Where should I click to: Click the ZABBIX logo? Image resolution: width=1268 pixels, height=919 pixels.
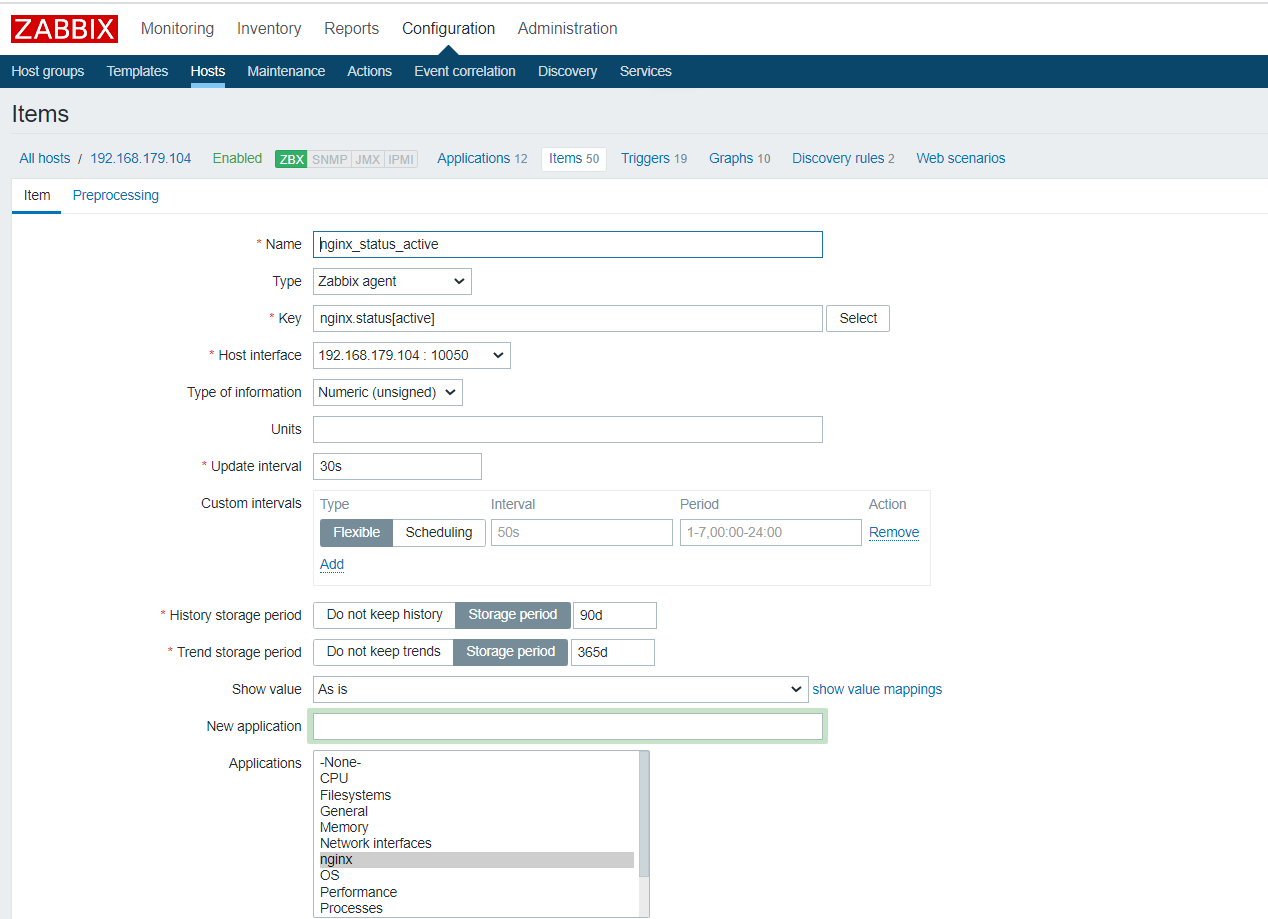point(65,29)
